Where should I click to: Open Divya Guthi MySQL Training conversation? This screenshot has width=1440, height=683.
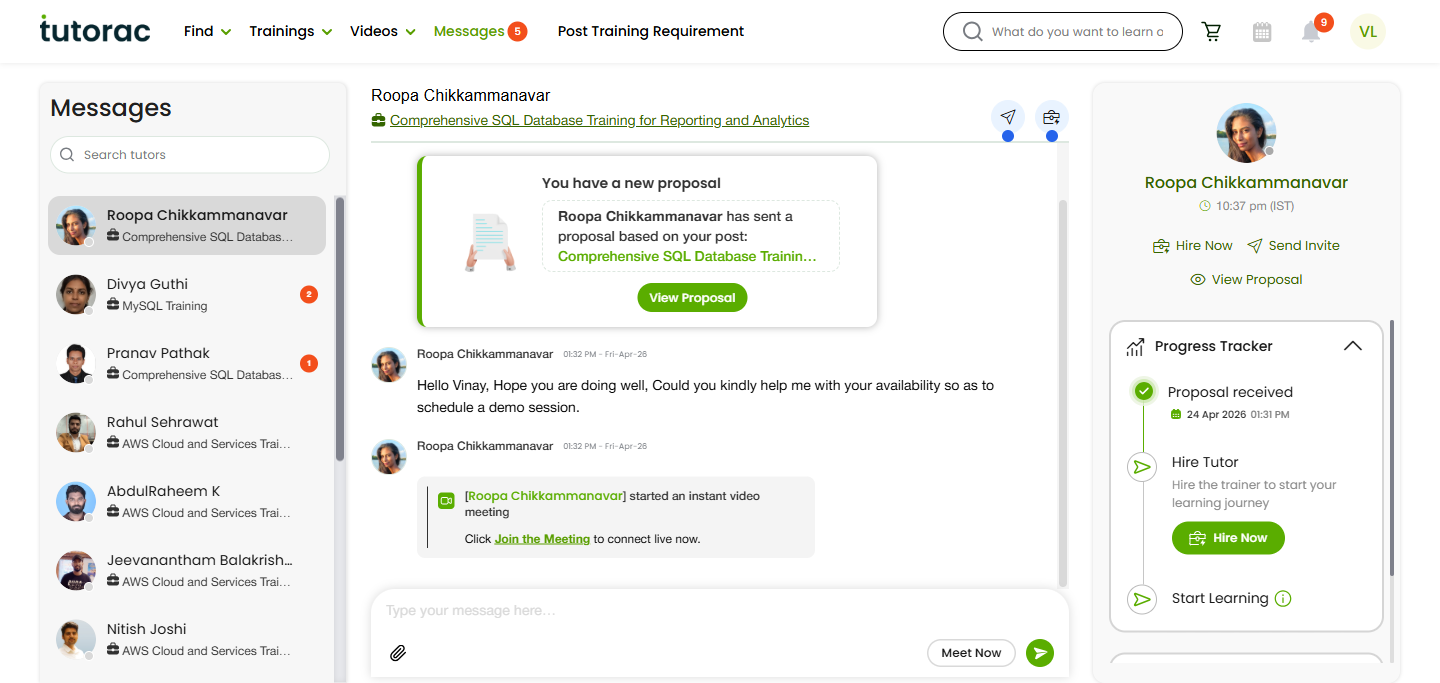(187, 295)
